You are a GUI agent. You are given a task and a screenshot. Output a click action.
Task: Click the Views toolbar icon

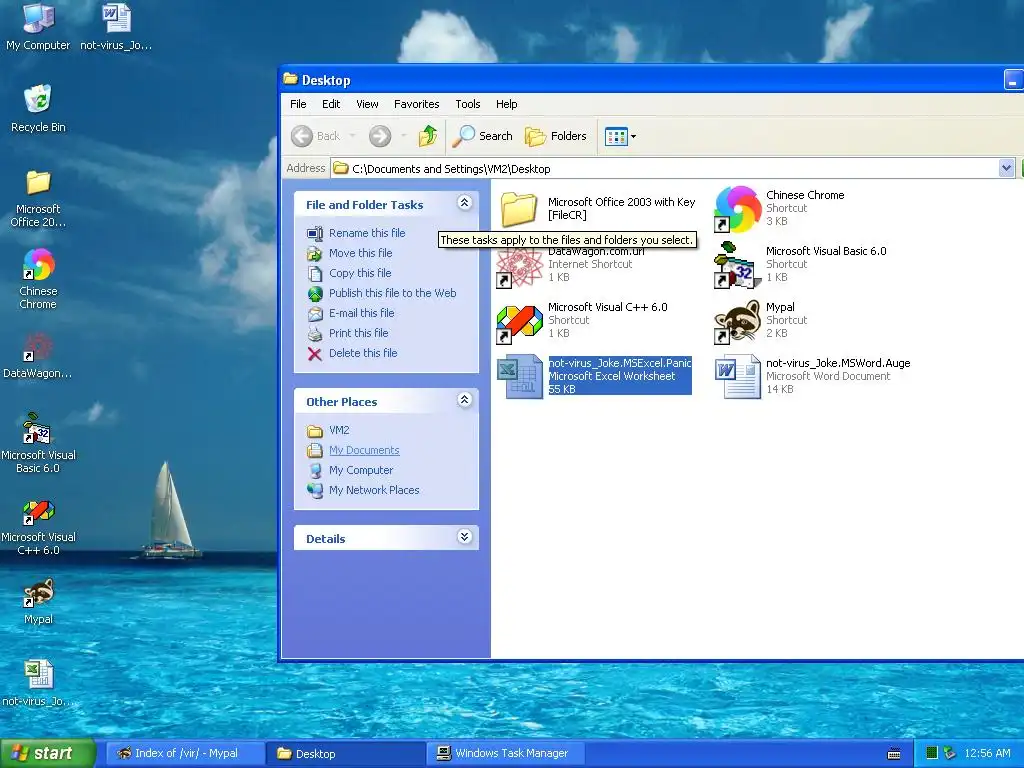point(616,136)
